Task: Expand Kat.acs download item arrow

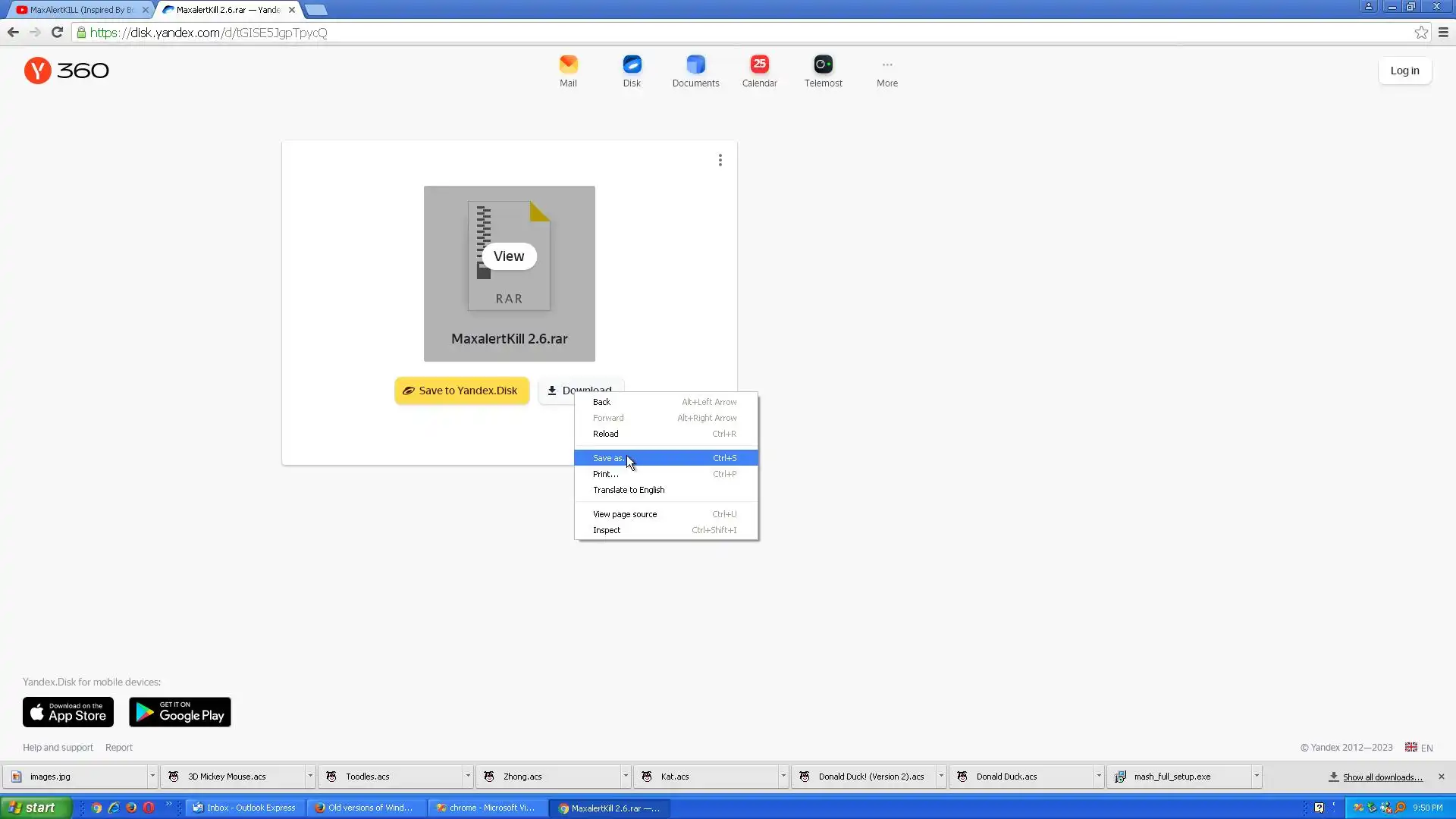Action: click(x=783, y=776)
